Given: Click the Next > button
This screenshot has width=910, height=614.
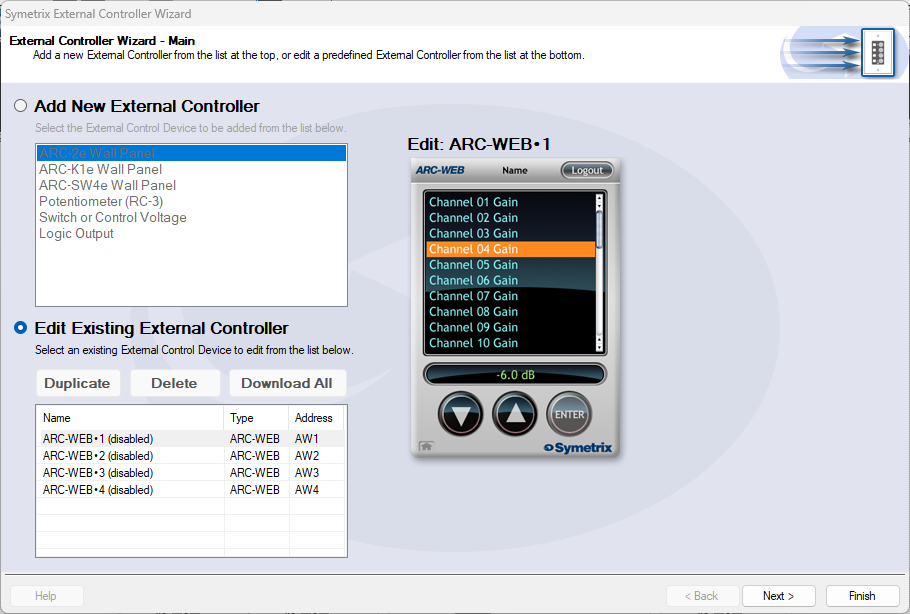Looking at the screenshot, I should point(778,596).
